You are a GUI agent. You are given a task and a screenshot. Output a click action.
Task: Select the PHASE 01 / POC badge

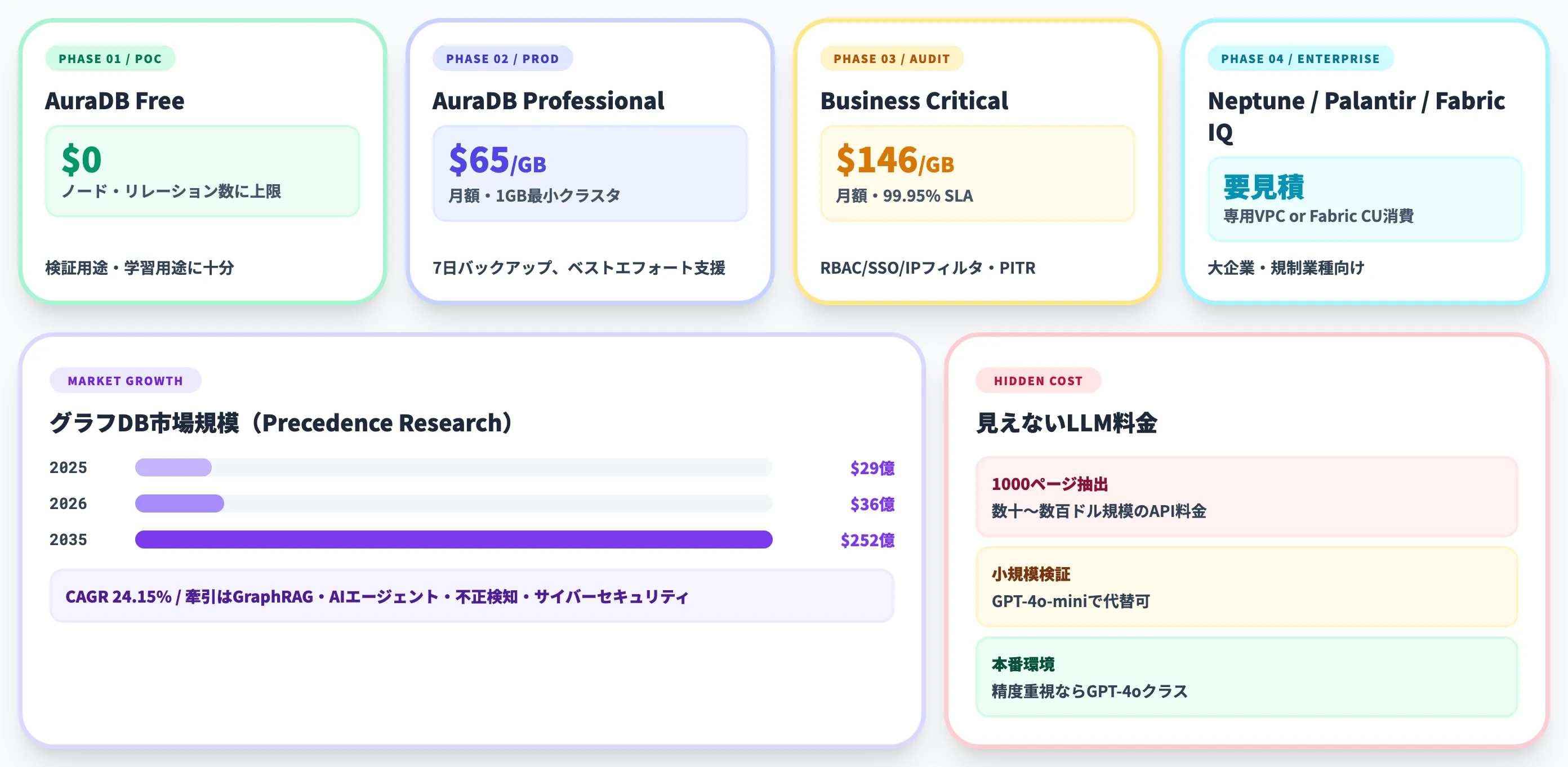(110, 59)
